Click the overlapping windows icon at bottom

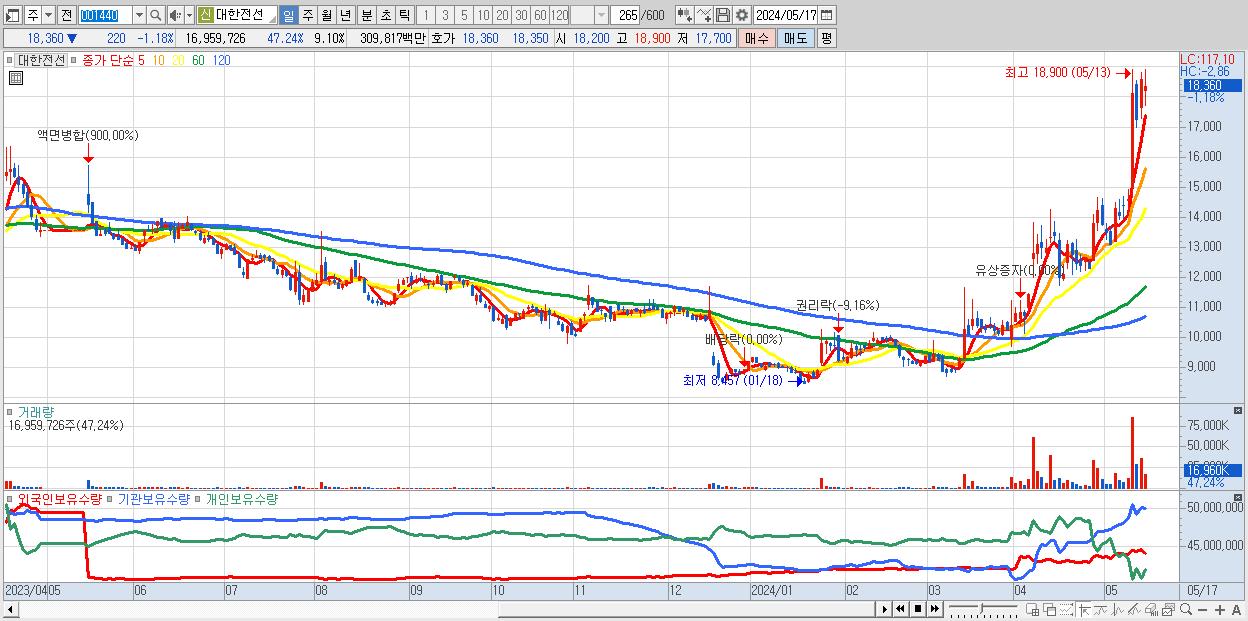tap(1050, 609)
